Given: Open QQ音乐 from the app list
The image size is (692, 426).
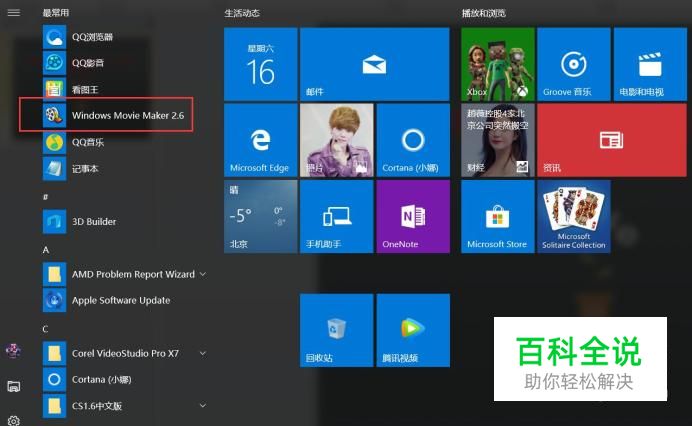Looking at the screenshot, I should click(x=126, y=142).
